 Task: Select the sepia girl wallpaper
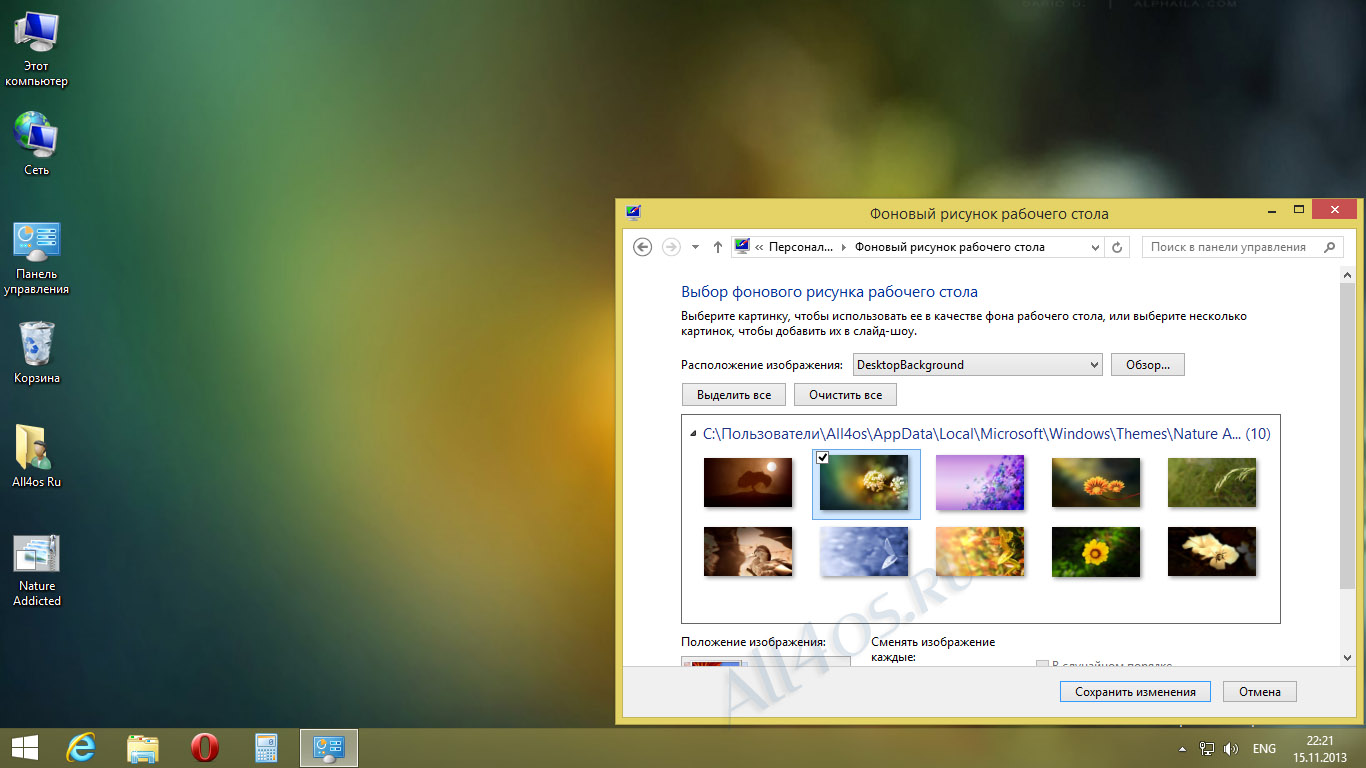point(748,551)
